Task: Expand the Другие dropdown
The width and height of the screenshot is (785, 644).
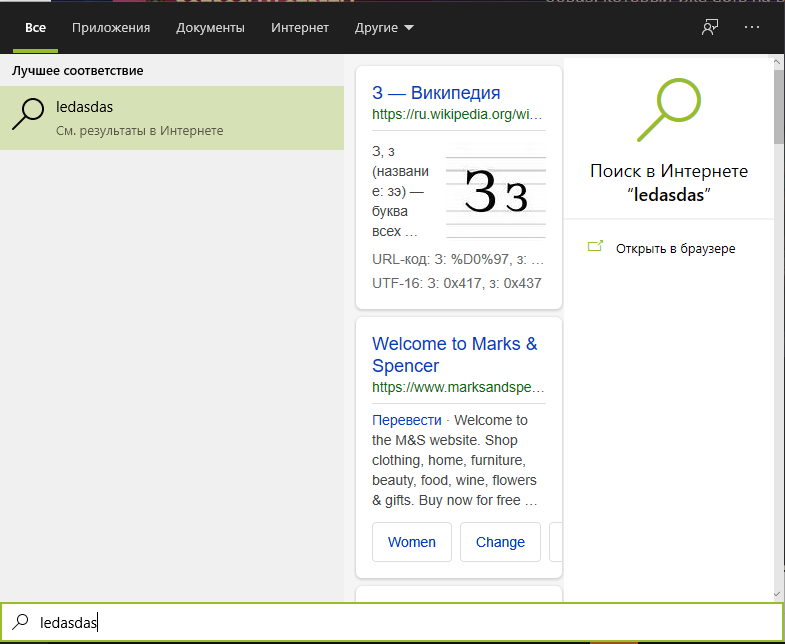Action: point(384,28)
